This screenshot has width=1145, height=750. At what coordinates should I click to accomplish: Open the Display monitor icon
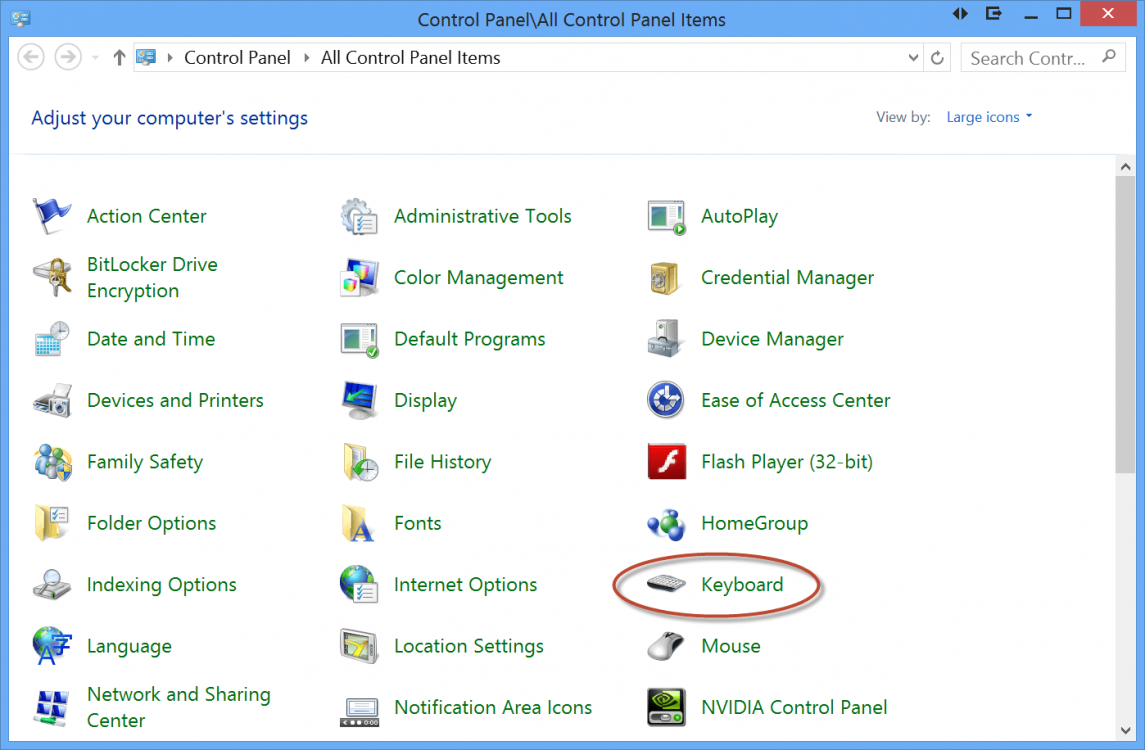(359, 400)
